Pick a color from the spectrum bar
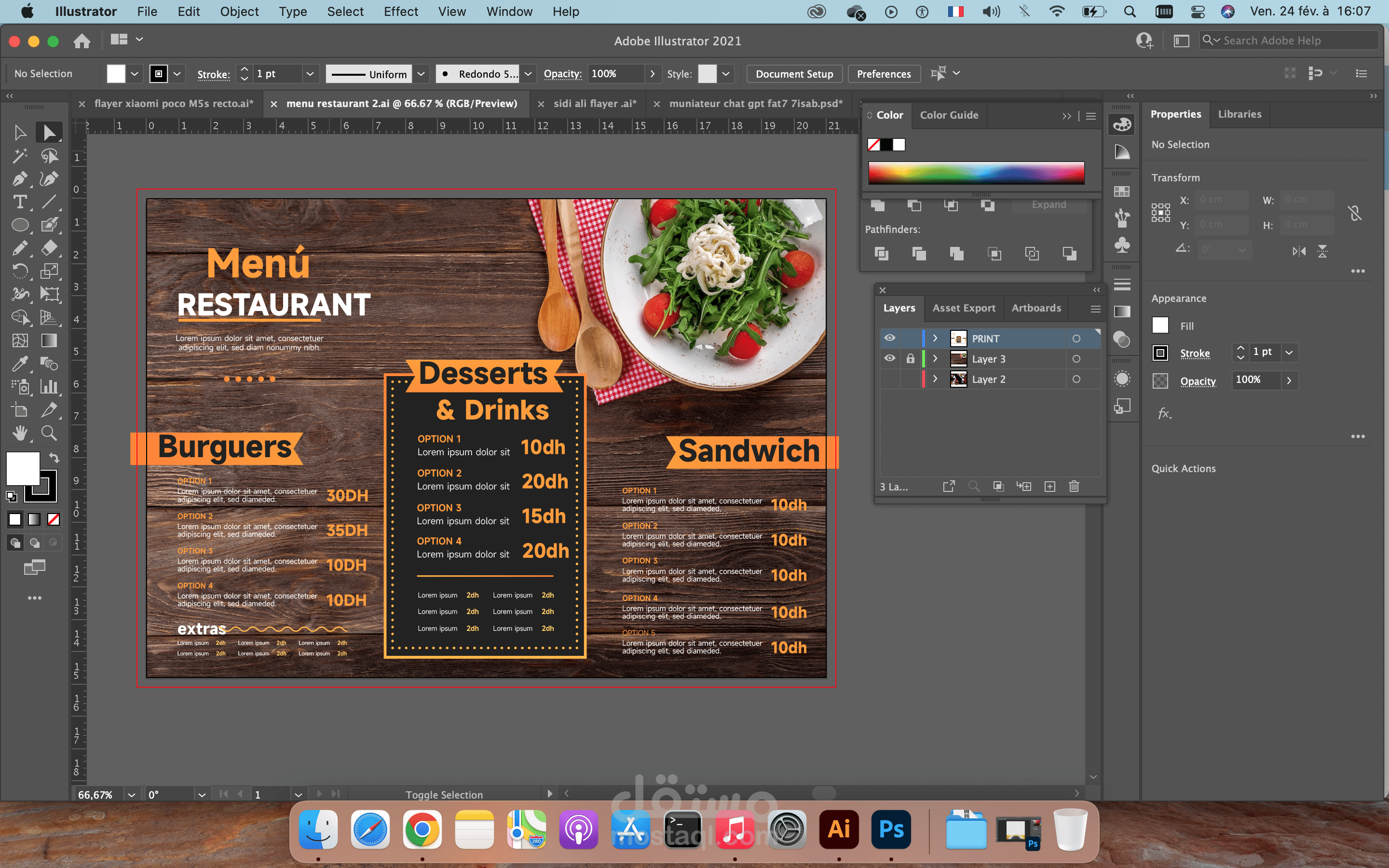This screenshot has width=1389, height=868. pyautogui.click(x=976, y=172)
